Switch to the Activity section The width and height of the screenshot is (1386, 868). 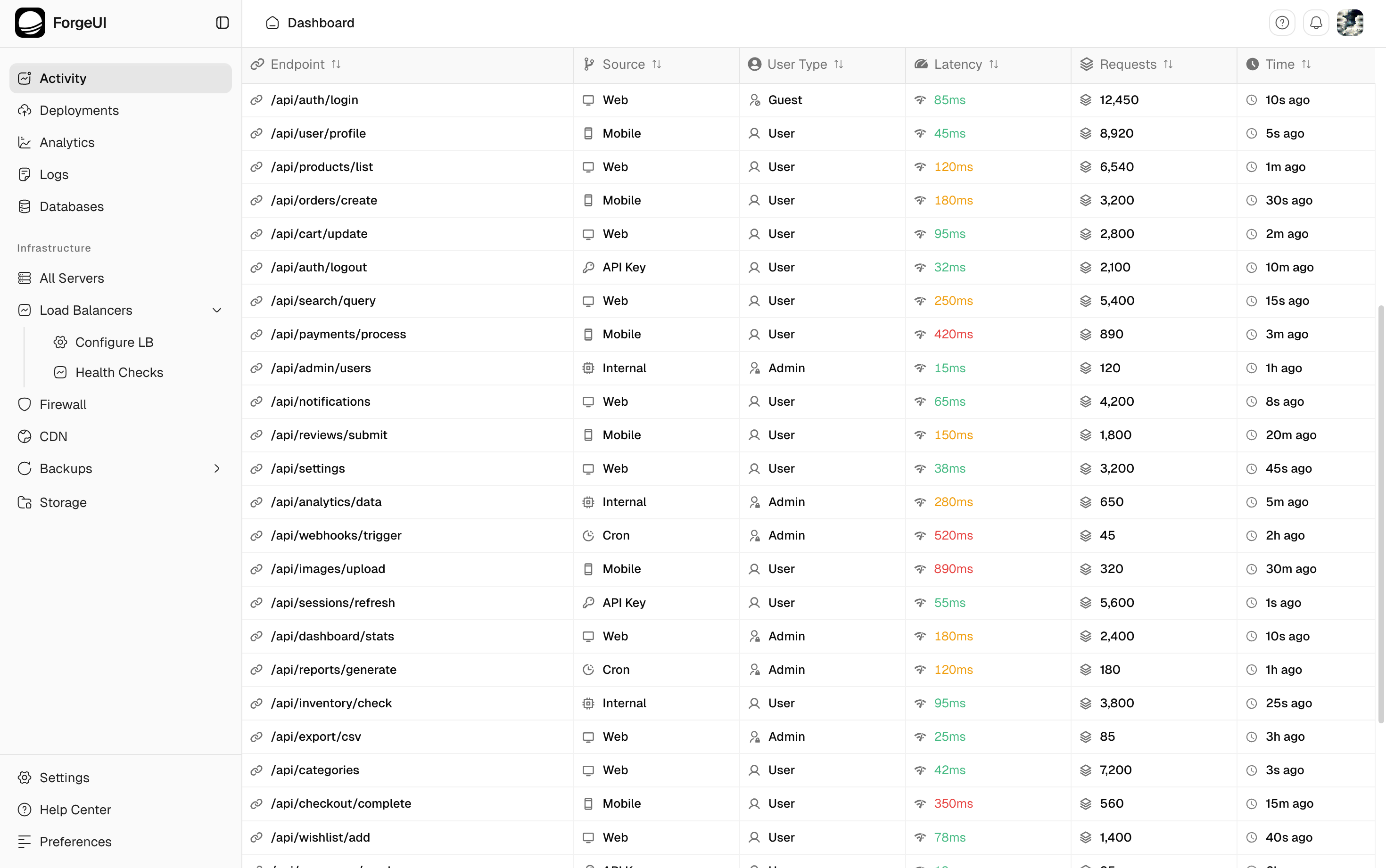pyautogui.click(x=63, y=78)
